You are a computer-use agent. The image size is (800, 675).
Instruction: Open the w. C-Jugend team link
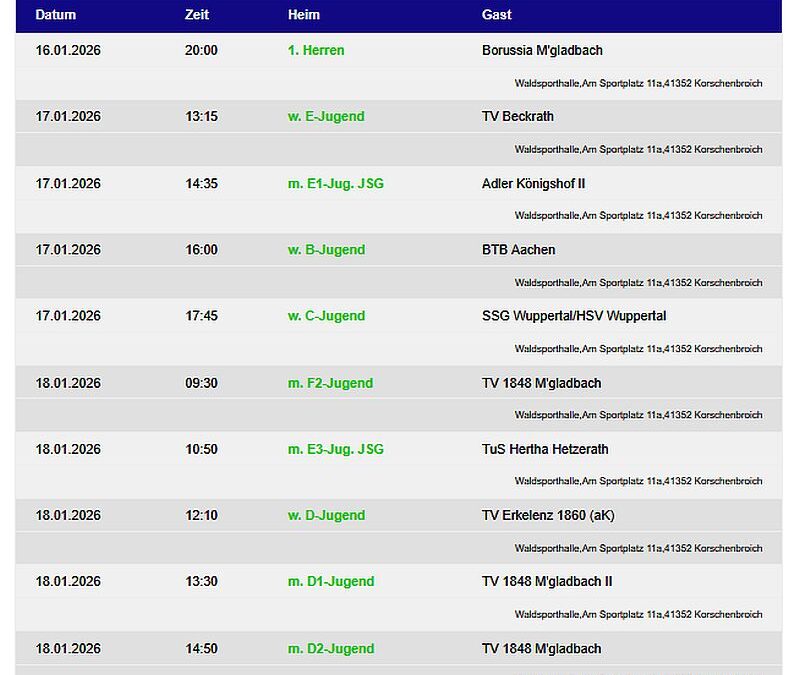tap(326, 316)
